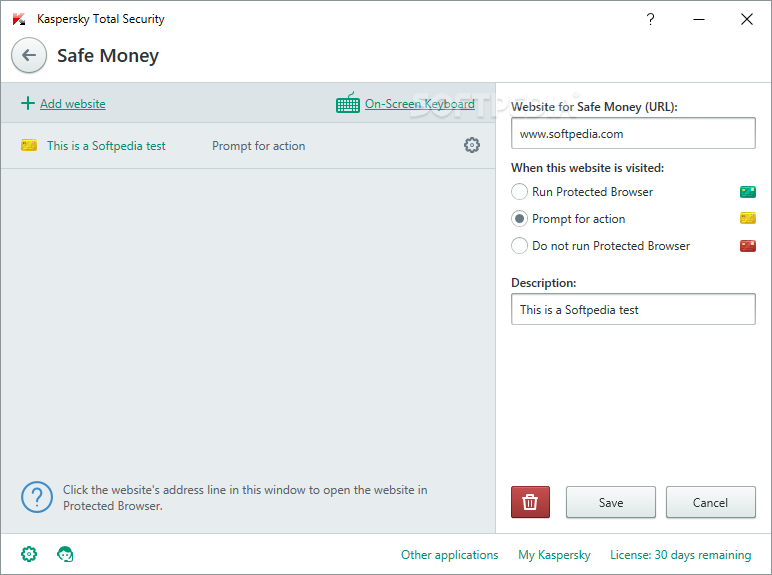Click the Kaspersky Total Security title text
Viewport: 772px width, 575px height.
tap(101, 19)
